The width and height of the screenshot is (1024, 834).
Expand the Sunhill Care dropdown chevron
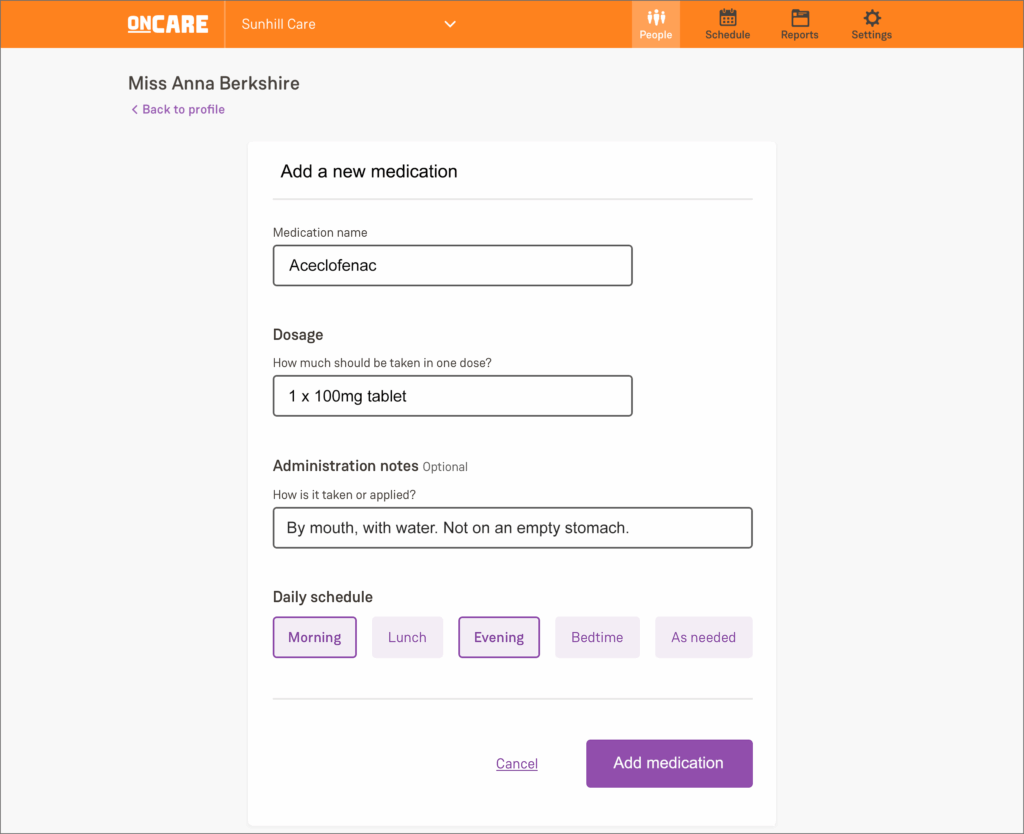click(450, 24)
